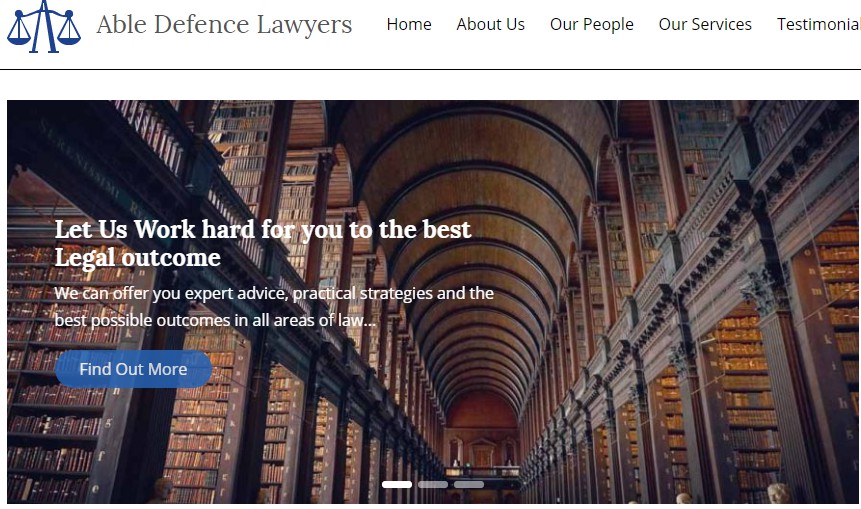Click the Find Out More button

(133, 369)
